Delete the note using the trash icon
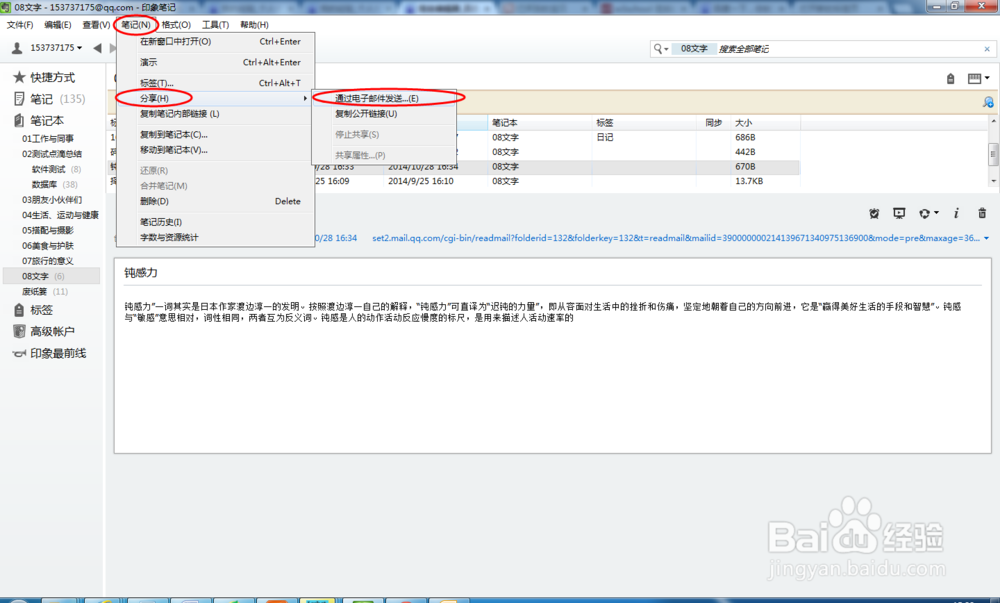This screenshot has width=1000, height=603. point(982,213)
